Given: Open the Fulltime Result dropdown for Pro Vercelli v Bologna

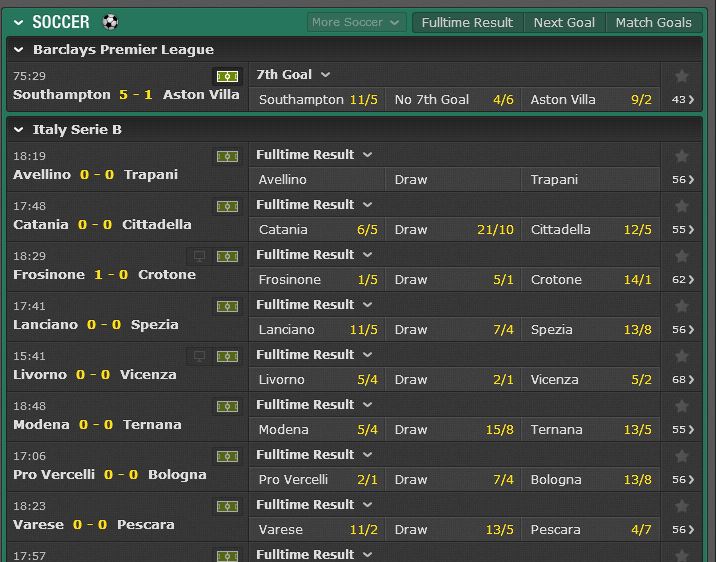Looking at the screenshot, I should pos(314,455).
